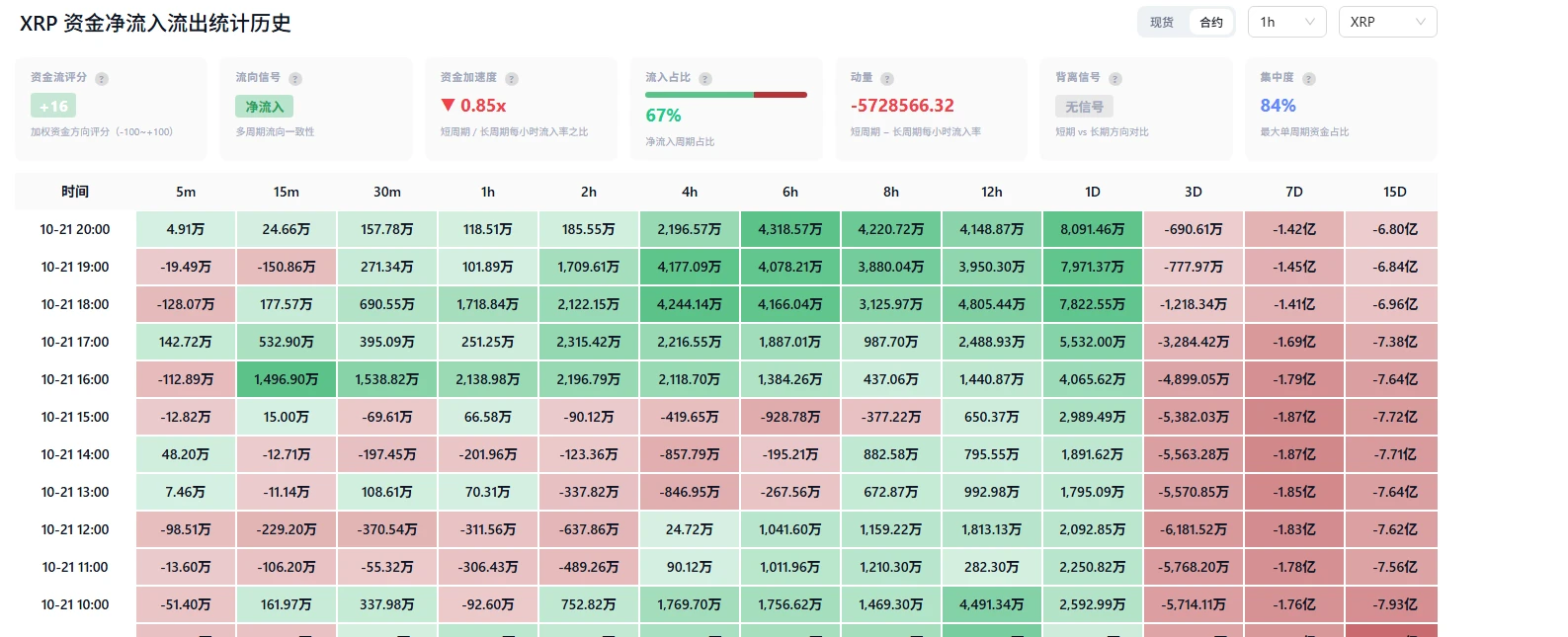Viewport: 1568px width, 637px height.
Task: Click the 67% inflow ratio value
Action: [663, 116]
